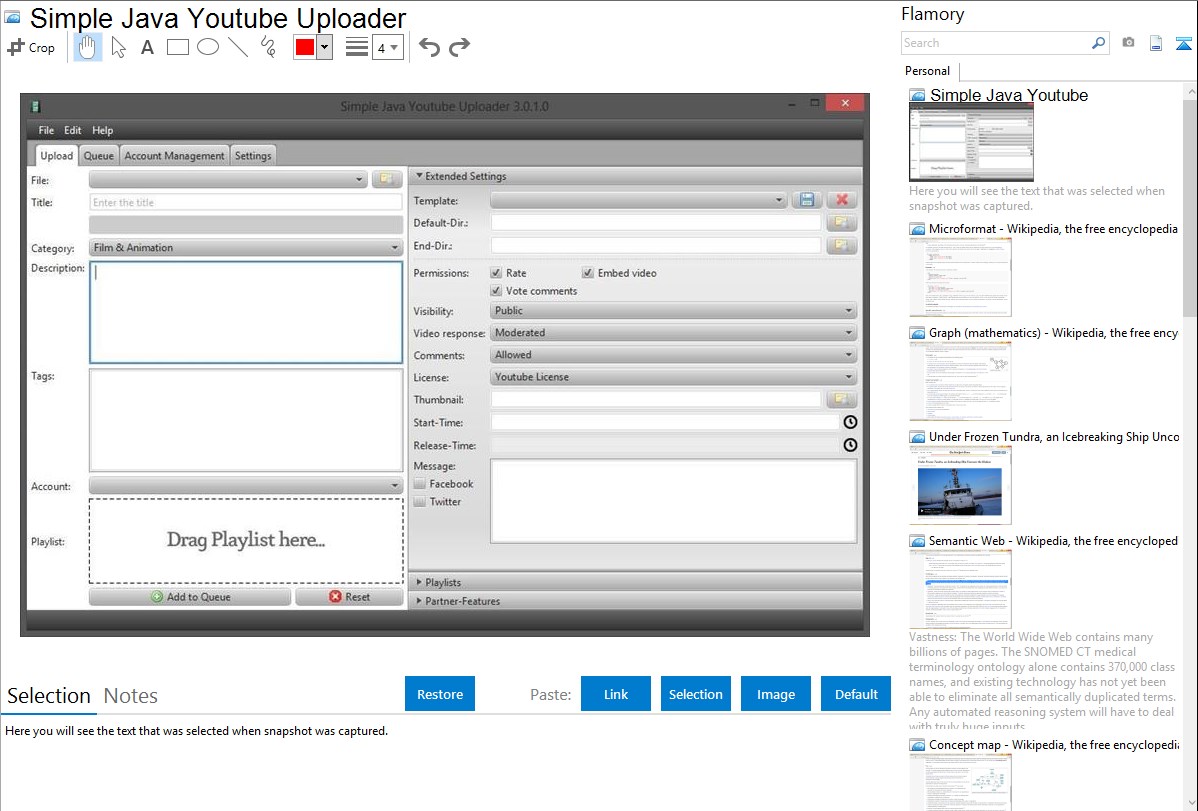The image size is (1198, 811).
Task: Expand the Partner-Features section
Action: (635, 602)
